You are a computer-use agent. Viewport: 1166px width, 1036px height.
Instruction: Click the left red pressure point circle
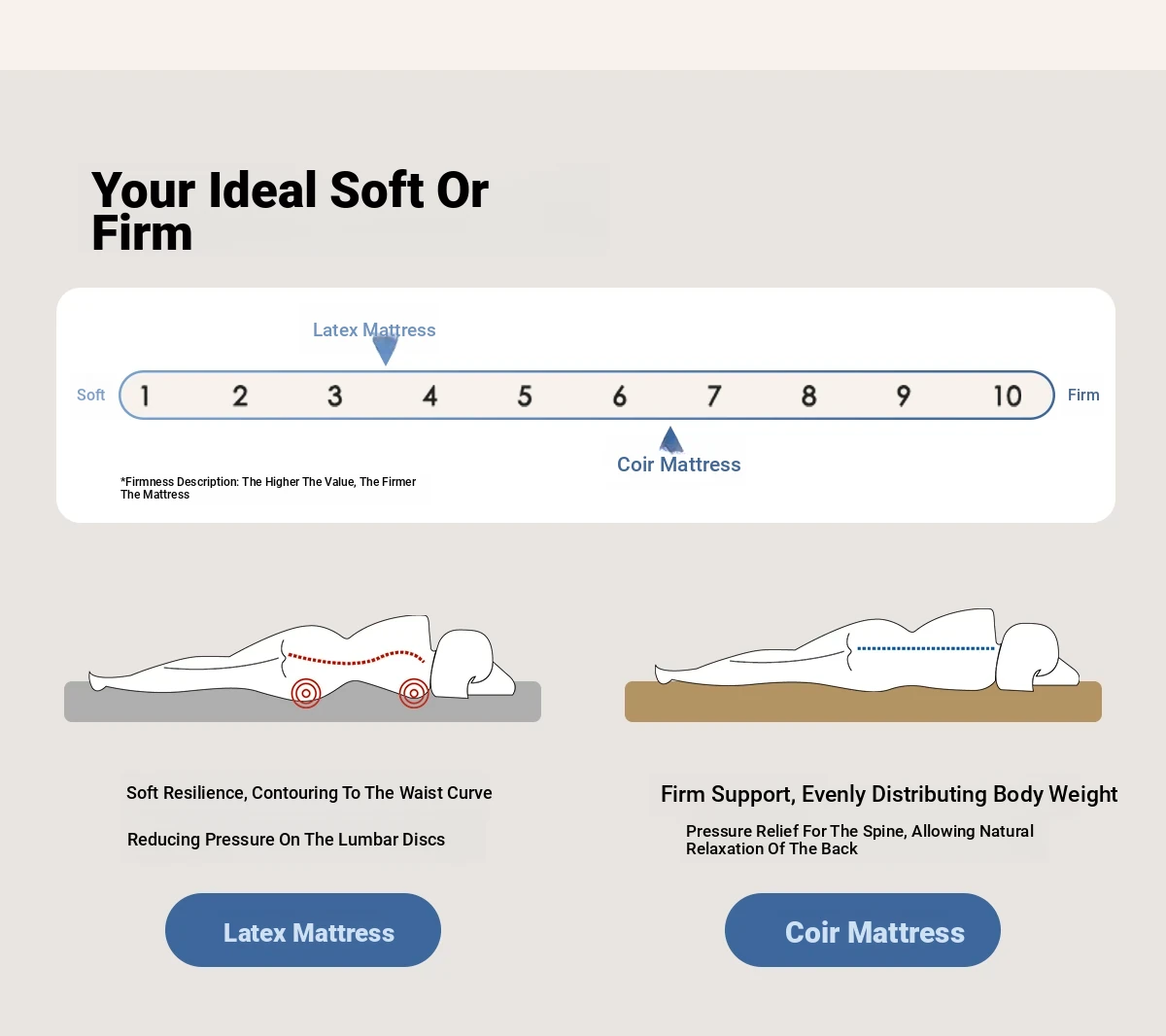(x=306, y=693)
